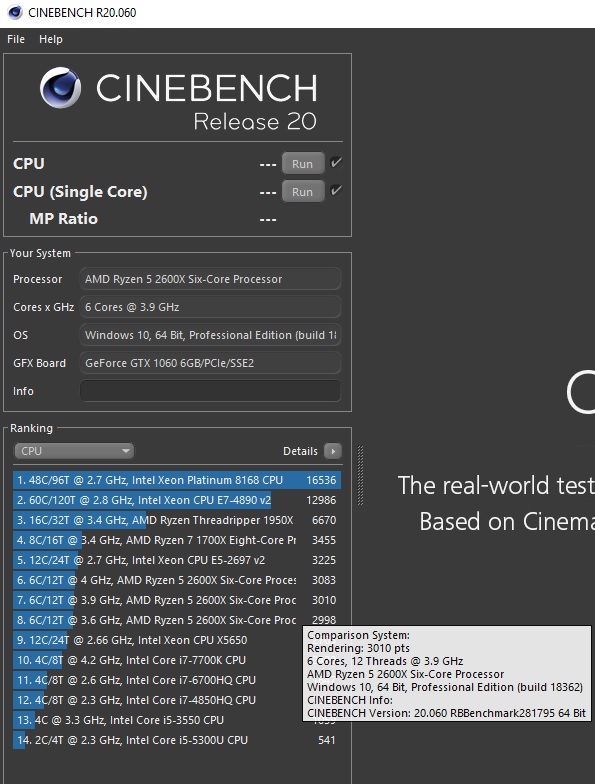Open the File menu
Screen dimensions: 595x784
(x=16, y=39)
